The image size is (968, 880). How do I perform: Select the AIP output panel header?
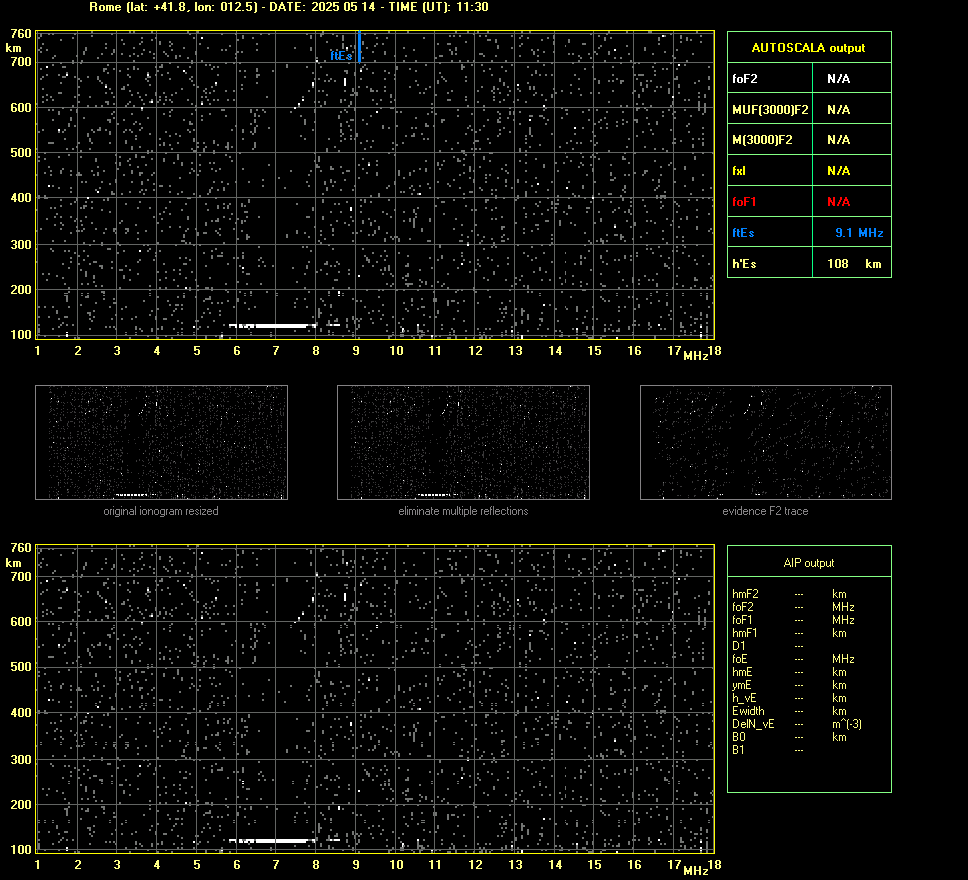808,563
